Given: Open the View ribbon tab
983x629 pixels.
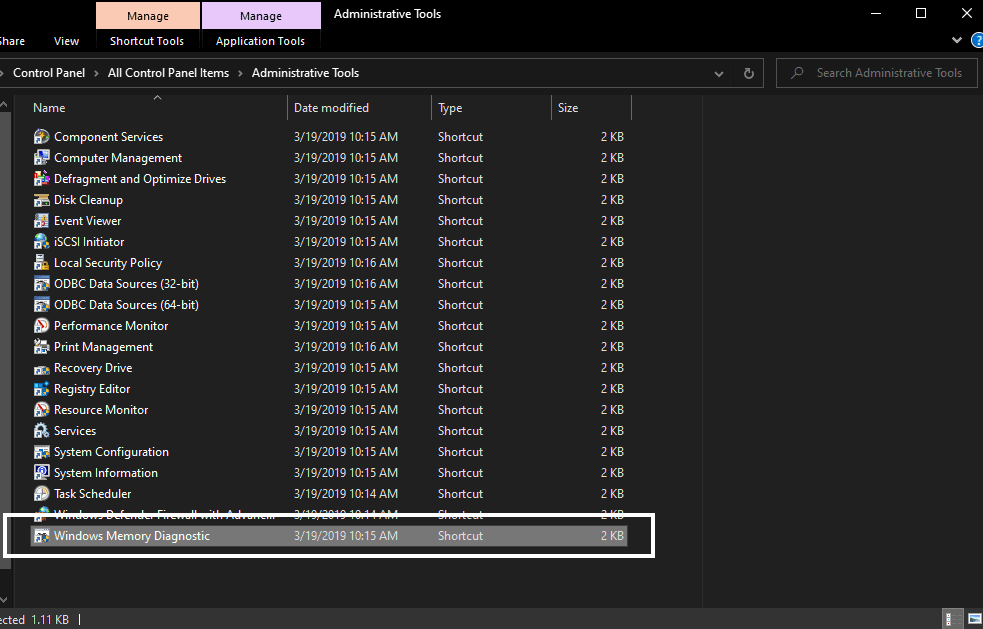Looking at the screenshot, I should [x=66, y=41].
